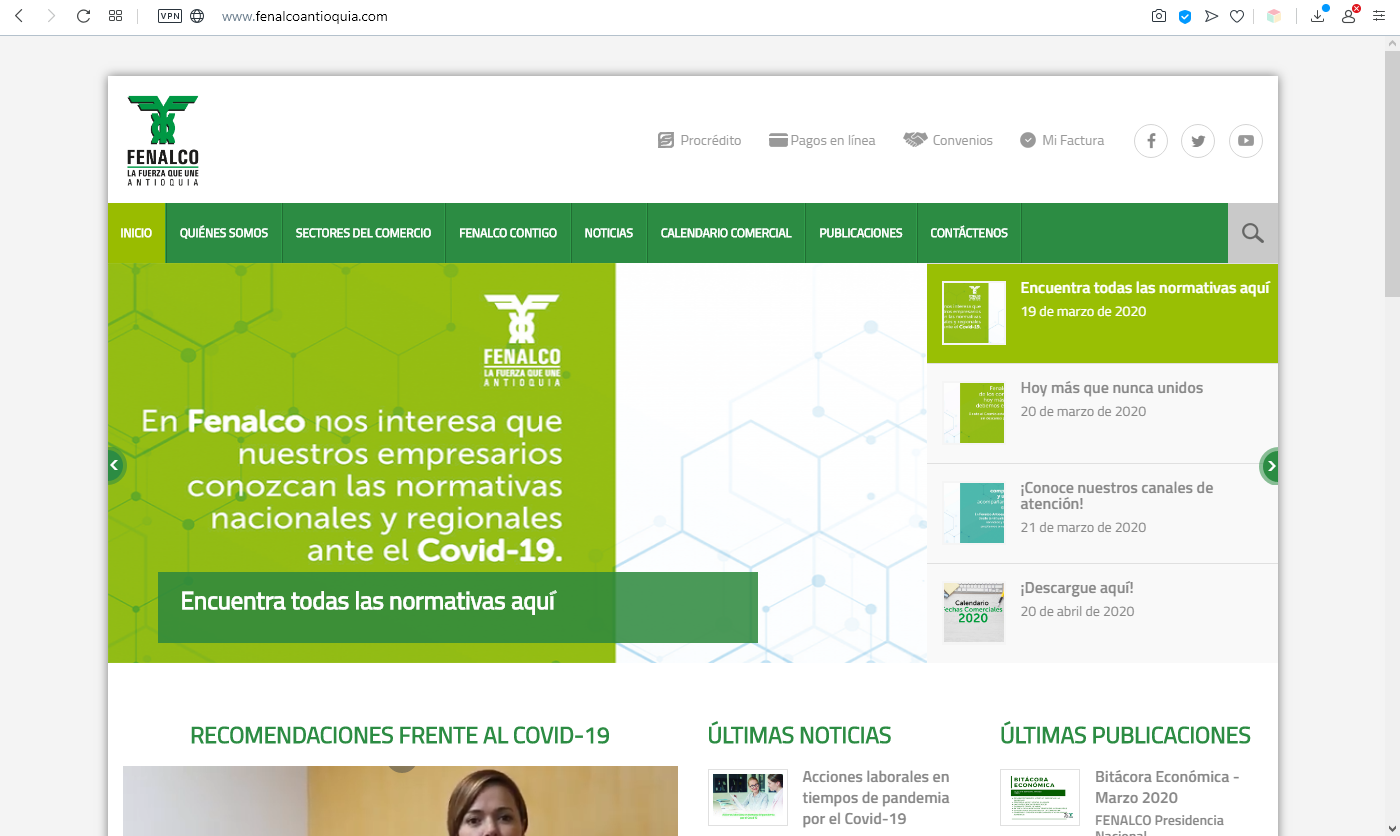This screenshot has height=836, width=1400.
Task: Click the magnifier search icon in navbar
Action: [1252, 234]
